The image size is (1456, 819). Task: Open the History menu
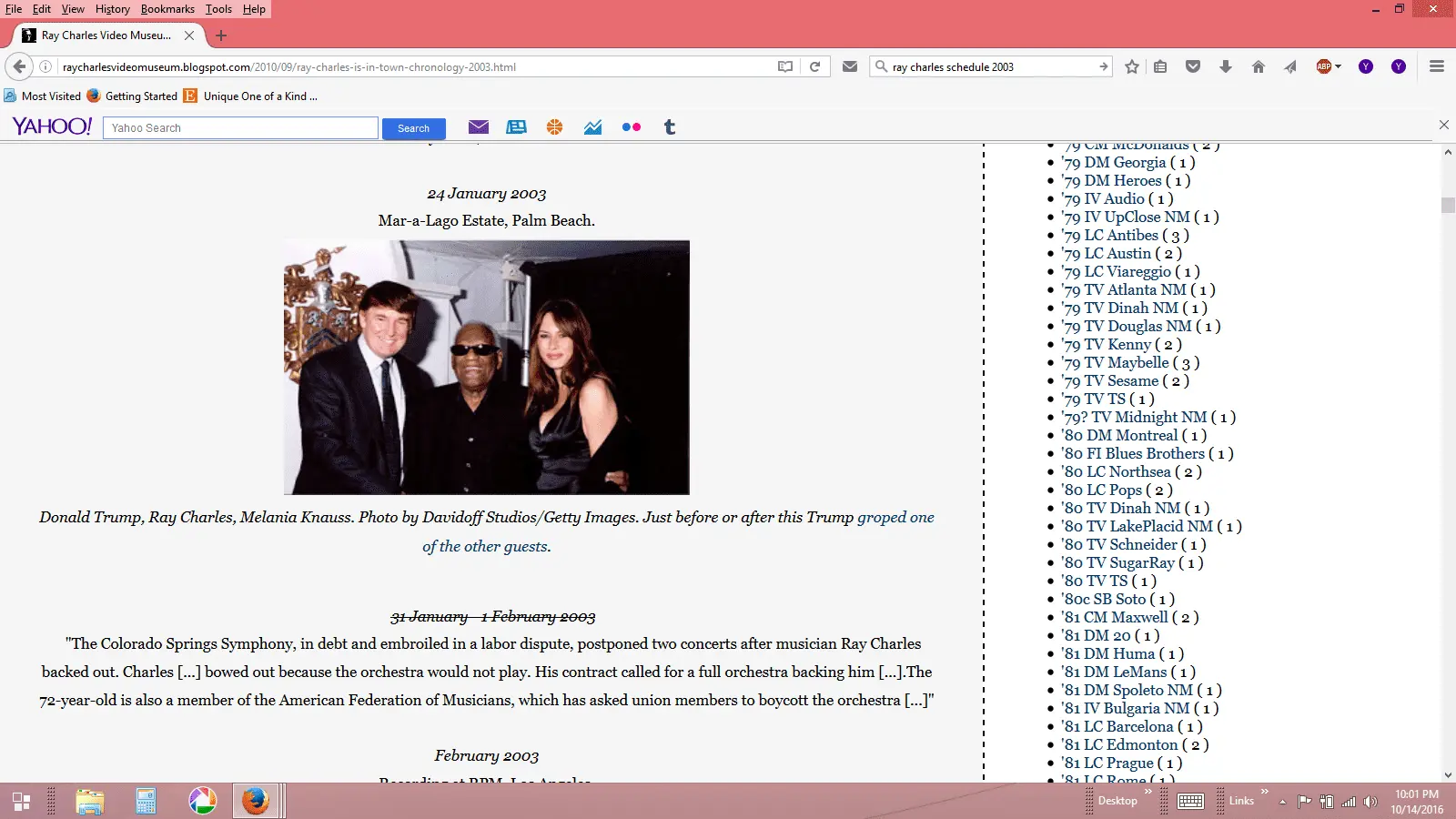click(112, 9)
